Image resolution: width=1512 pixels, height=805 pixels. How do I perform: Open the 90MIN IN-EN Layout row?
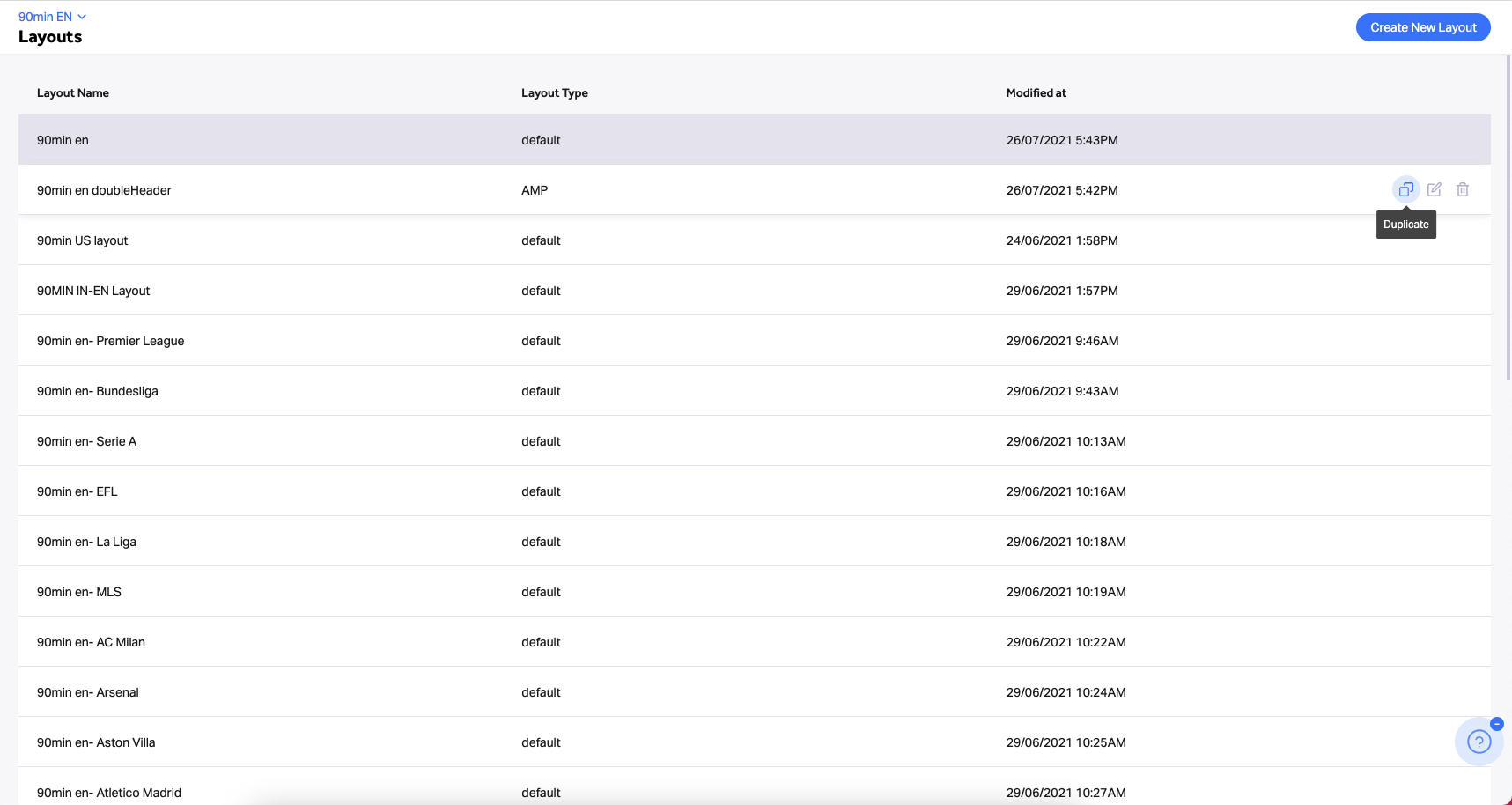[755, 291]
